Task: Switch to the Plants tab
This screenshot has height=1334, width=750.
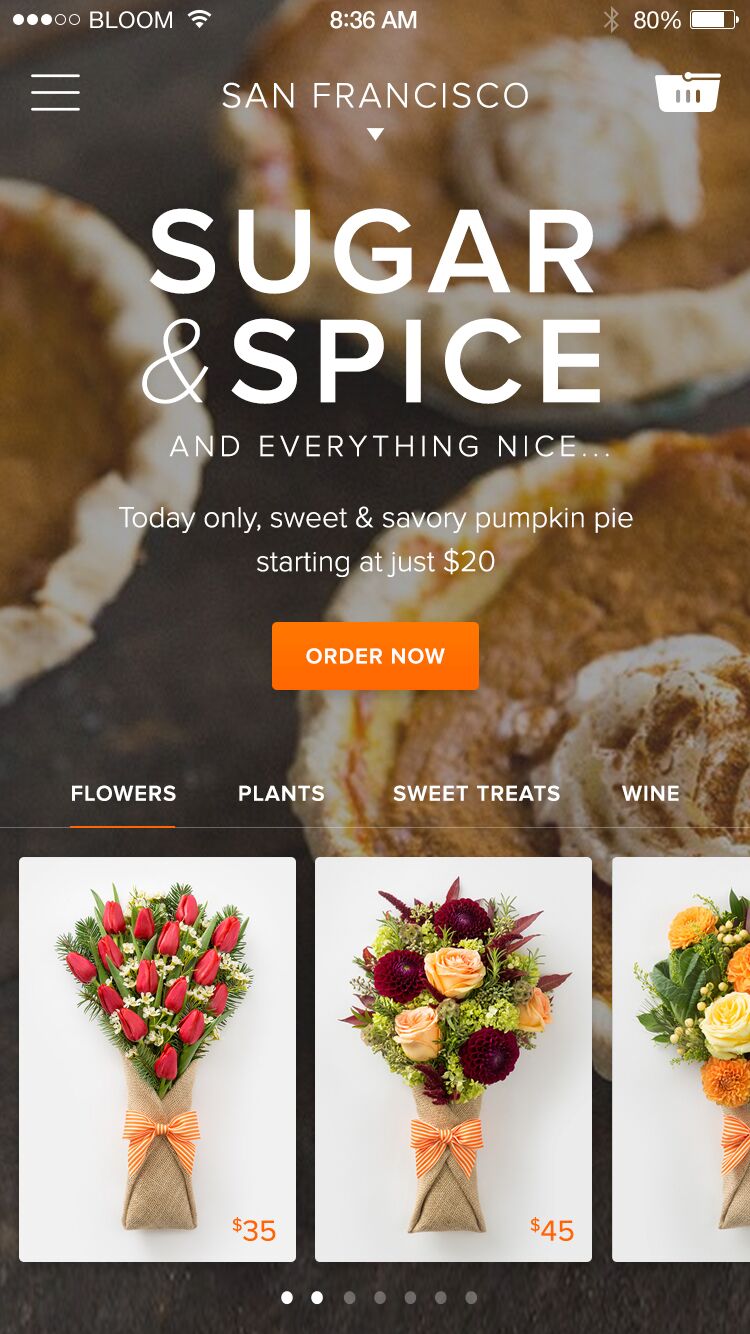Action: point(281,794)
